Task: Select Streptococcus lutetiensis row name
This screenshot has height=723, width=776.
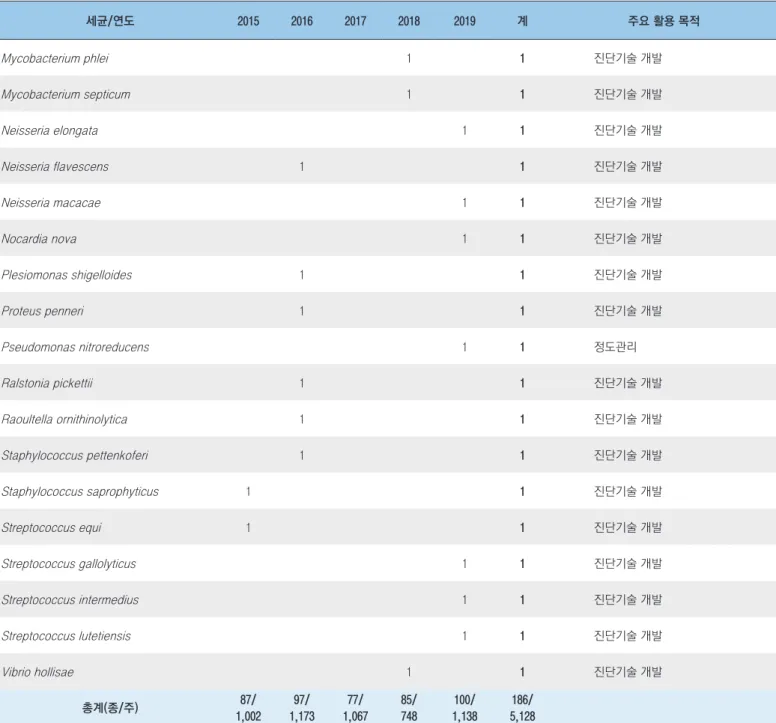Action: (x=66, y=636)
